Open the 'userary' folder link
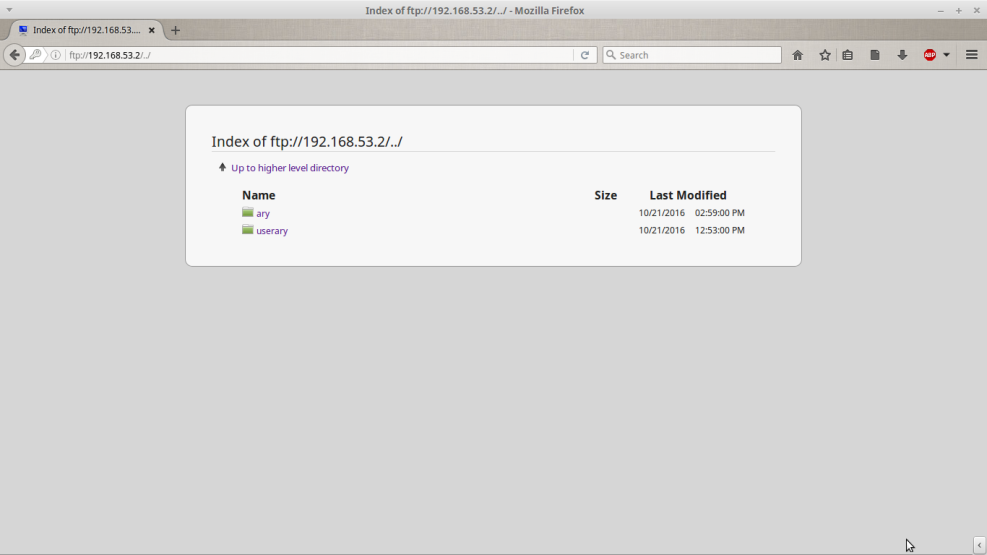The width and height of the screenshot is (987, 555). 271,231
